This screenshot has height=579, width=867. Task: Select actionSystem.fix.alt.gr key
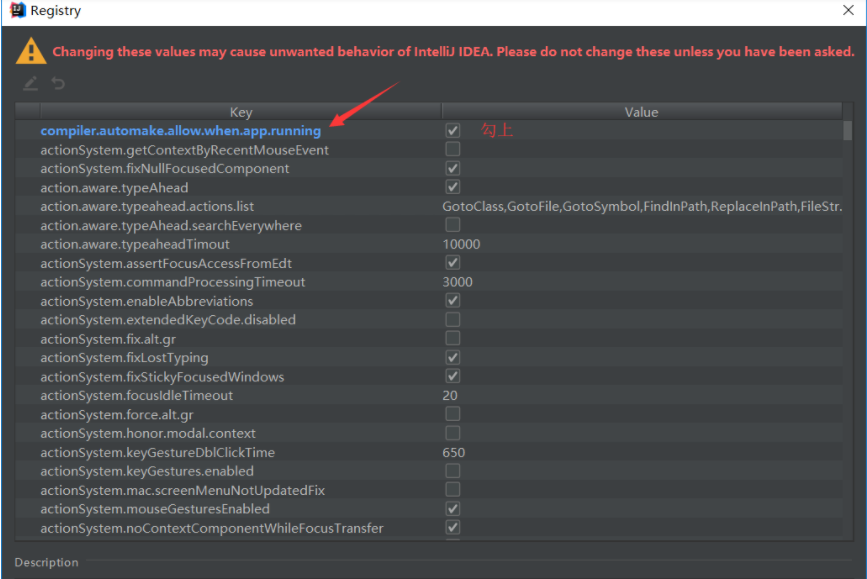(108, 339)
